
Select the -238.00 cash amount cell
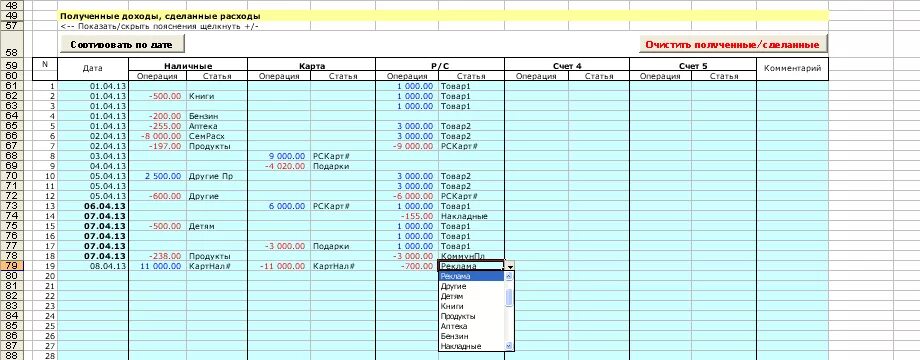[x=157, y=256]
